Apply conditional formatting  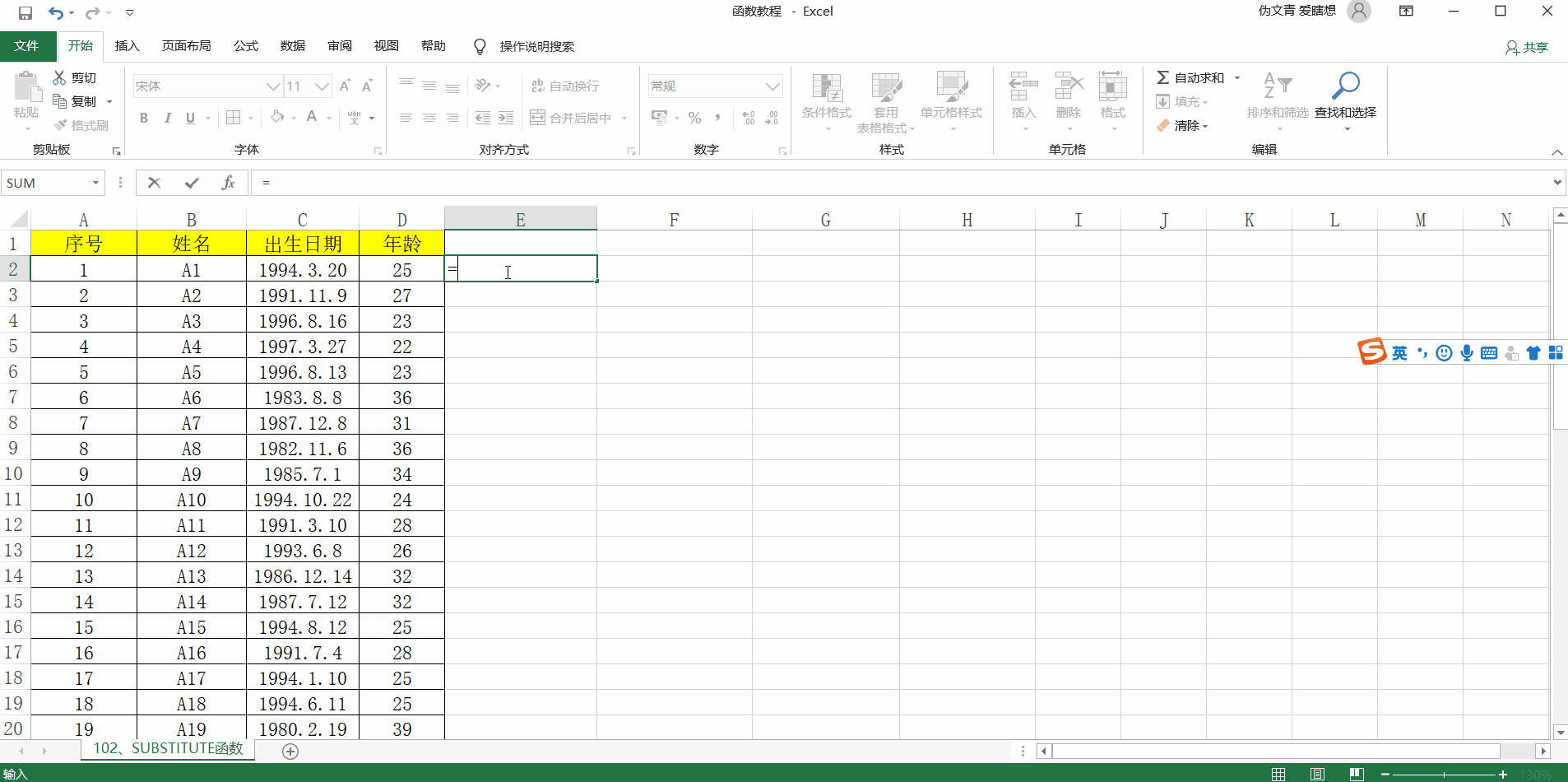825,102
